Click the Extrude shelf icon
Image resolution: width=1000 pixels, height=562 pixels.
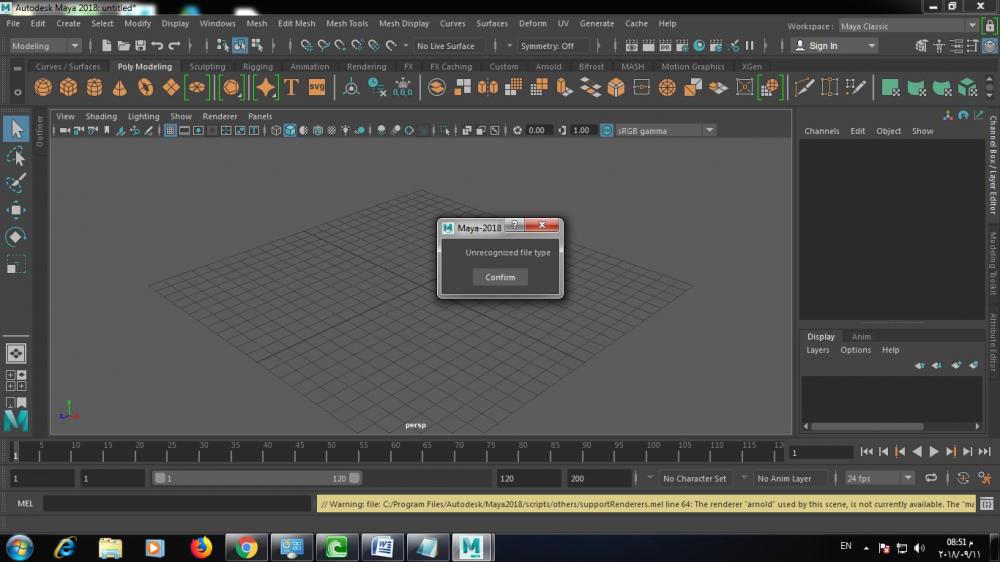click(564, 87)
